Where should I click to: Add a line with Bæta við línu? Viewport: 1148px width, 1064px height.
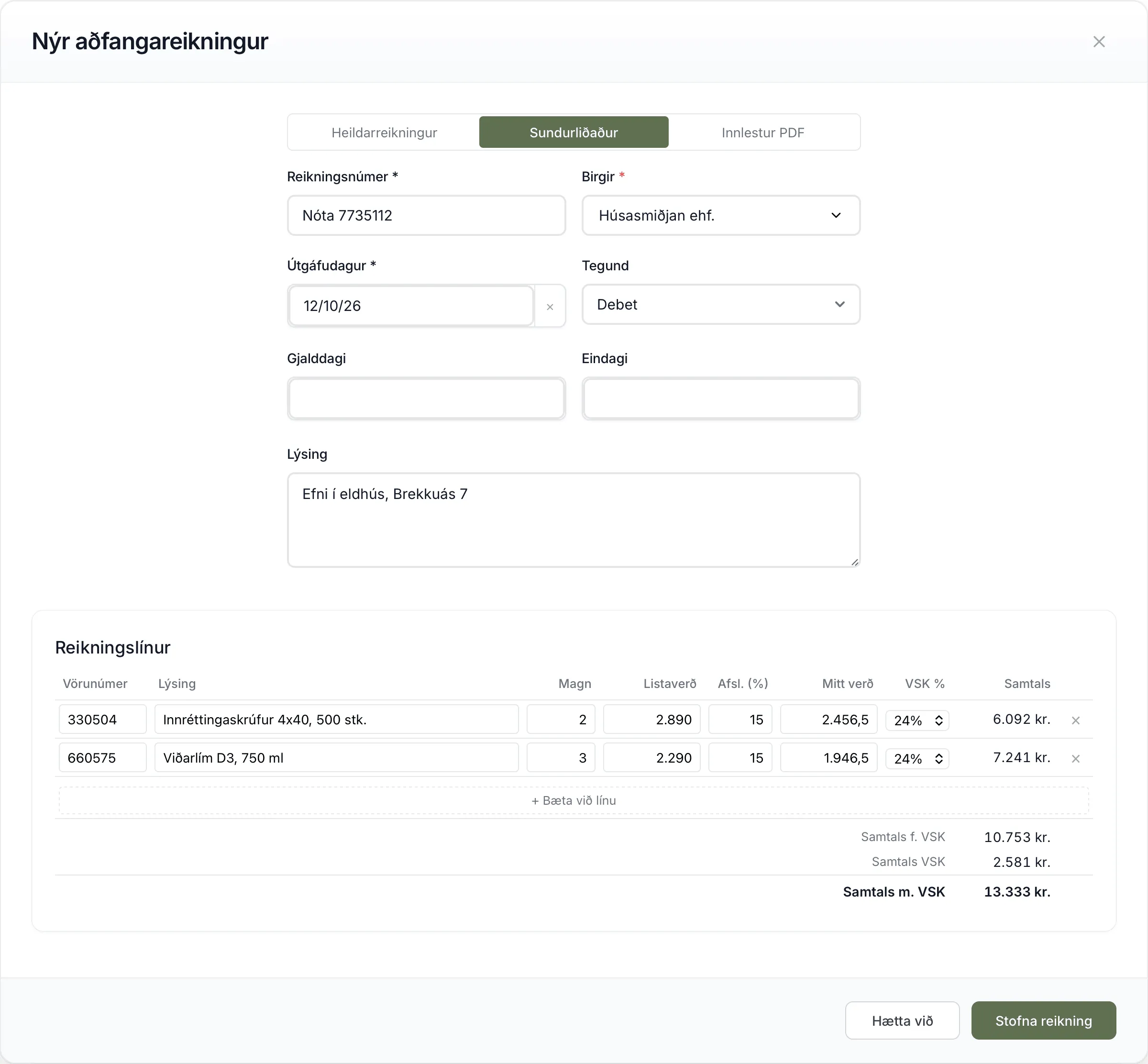574,800
